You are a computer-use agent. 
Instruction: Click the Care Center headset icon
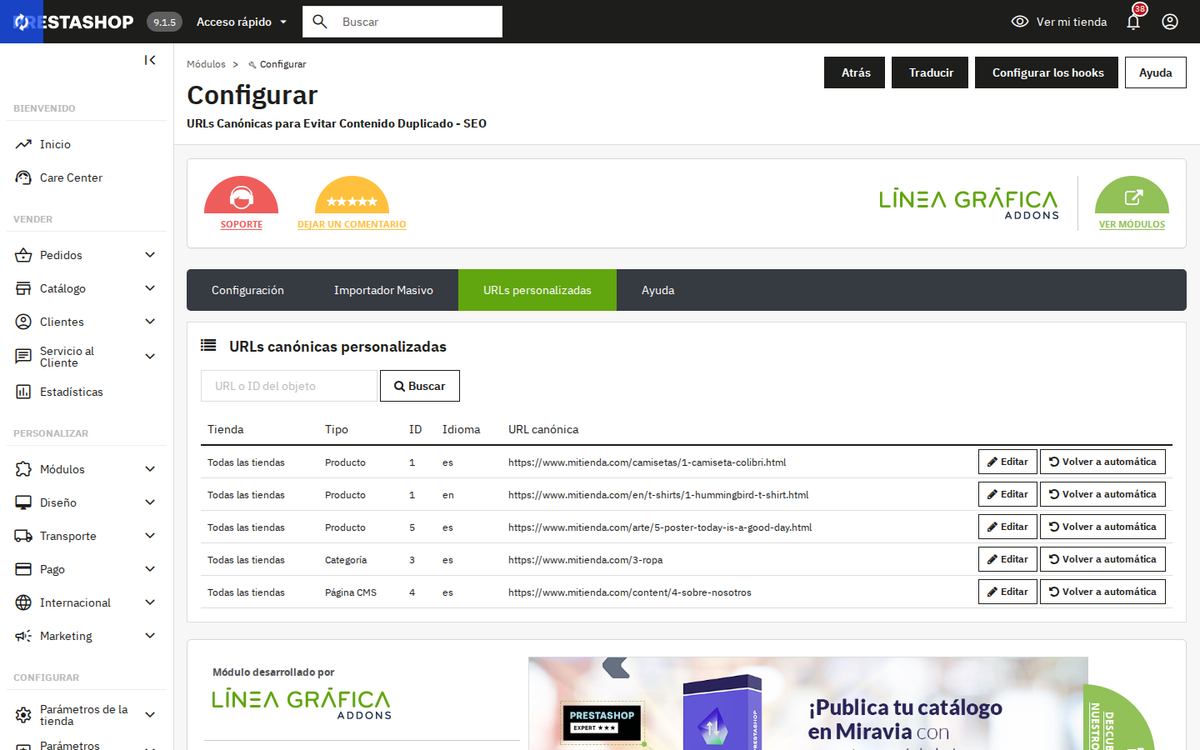[x=23, y=178]
